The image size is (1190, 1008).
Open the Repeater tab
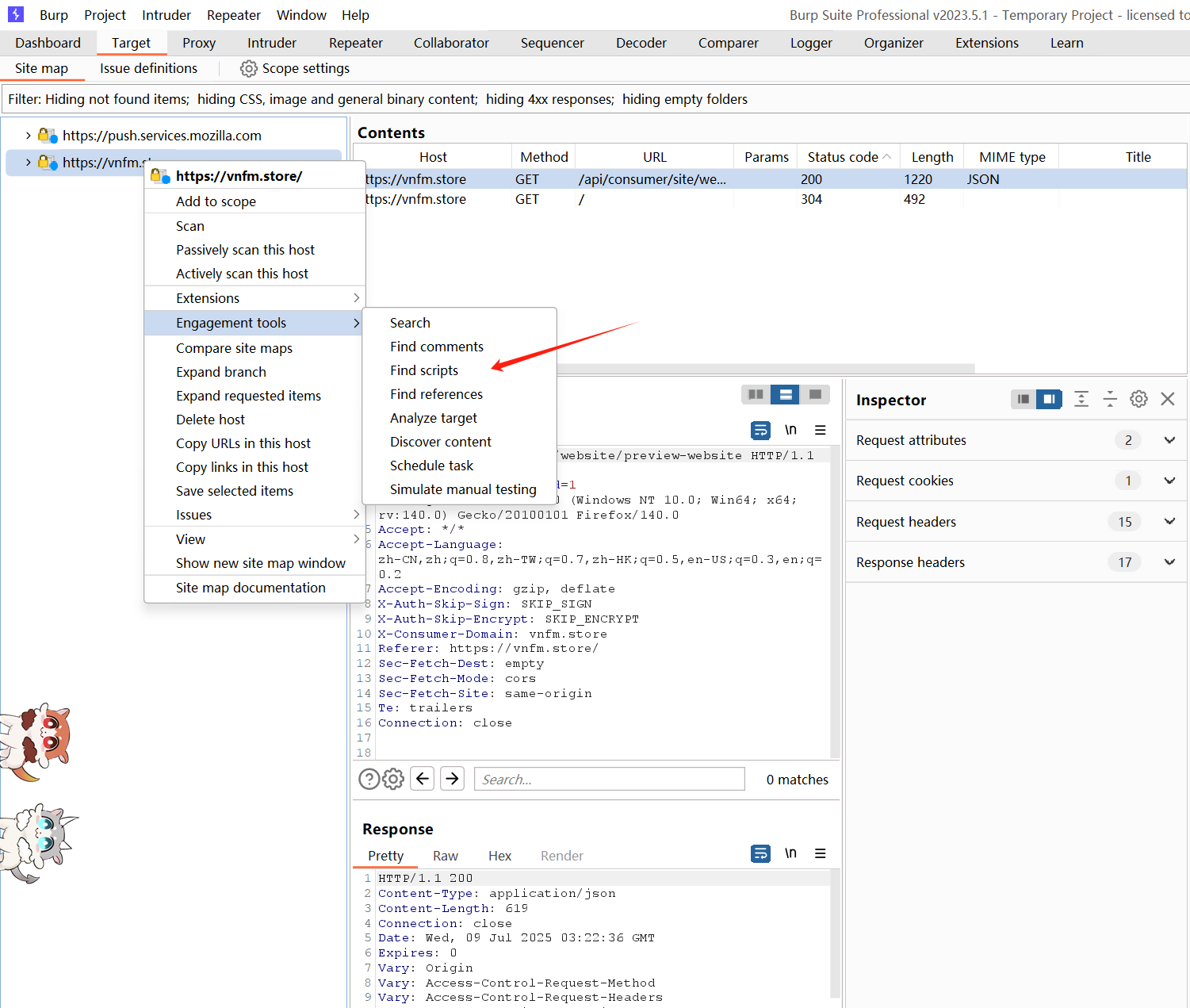tap(356, 43)
